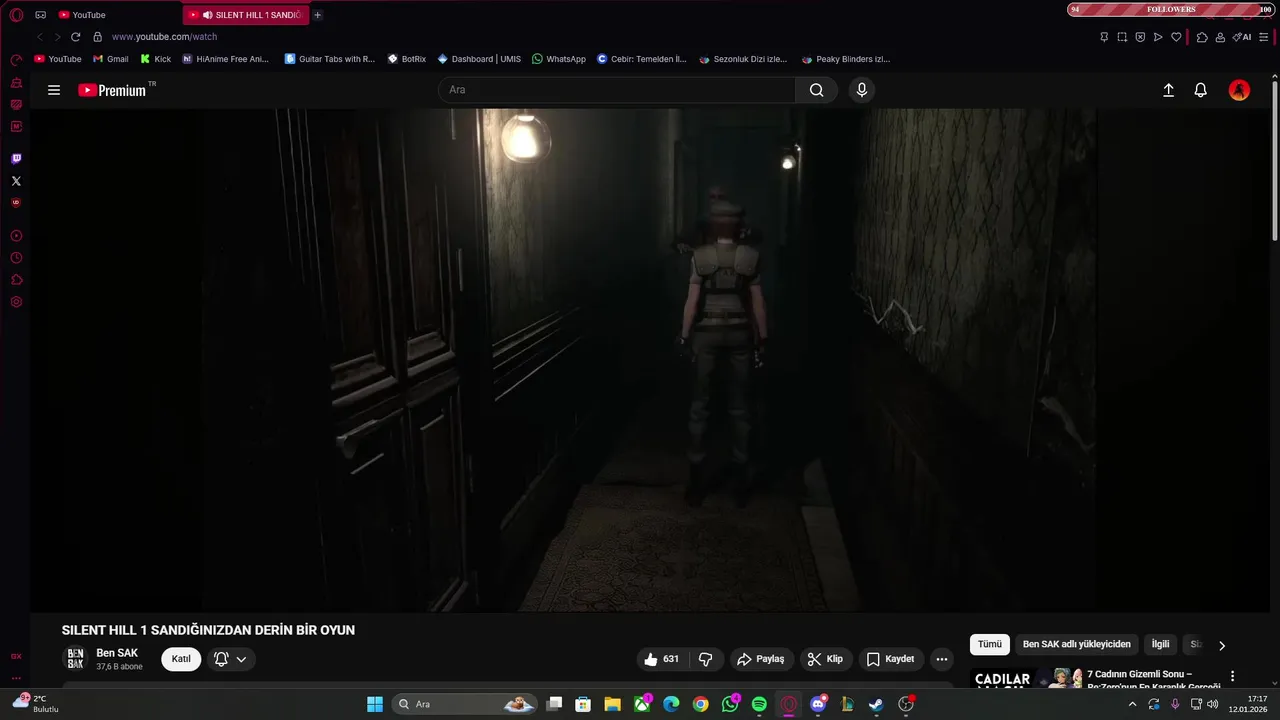Click the Opera pin icon in address bar
Screen dimensions: 1280x720
pyautogui.click(x=1104, y=37)
